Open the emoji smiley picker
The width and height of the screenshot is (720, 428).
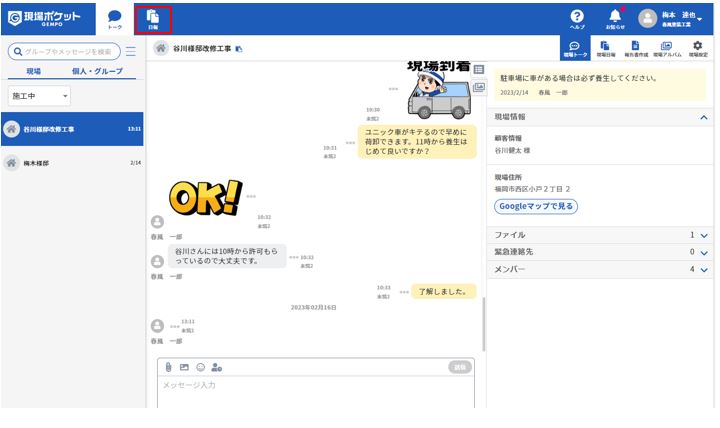[201, 367]
